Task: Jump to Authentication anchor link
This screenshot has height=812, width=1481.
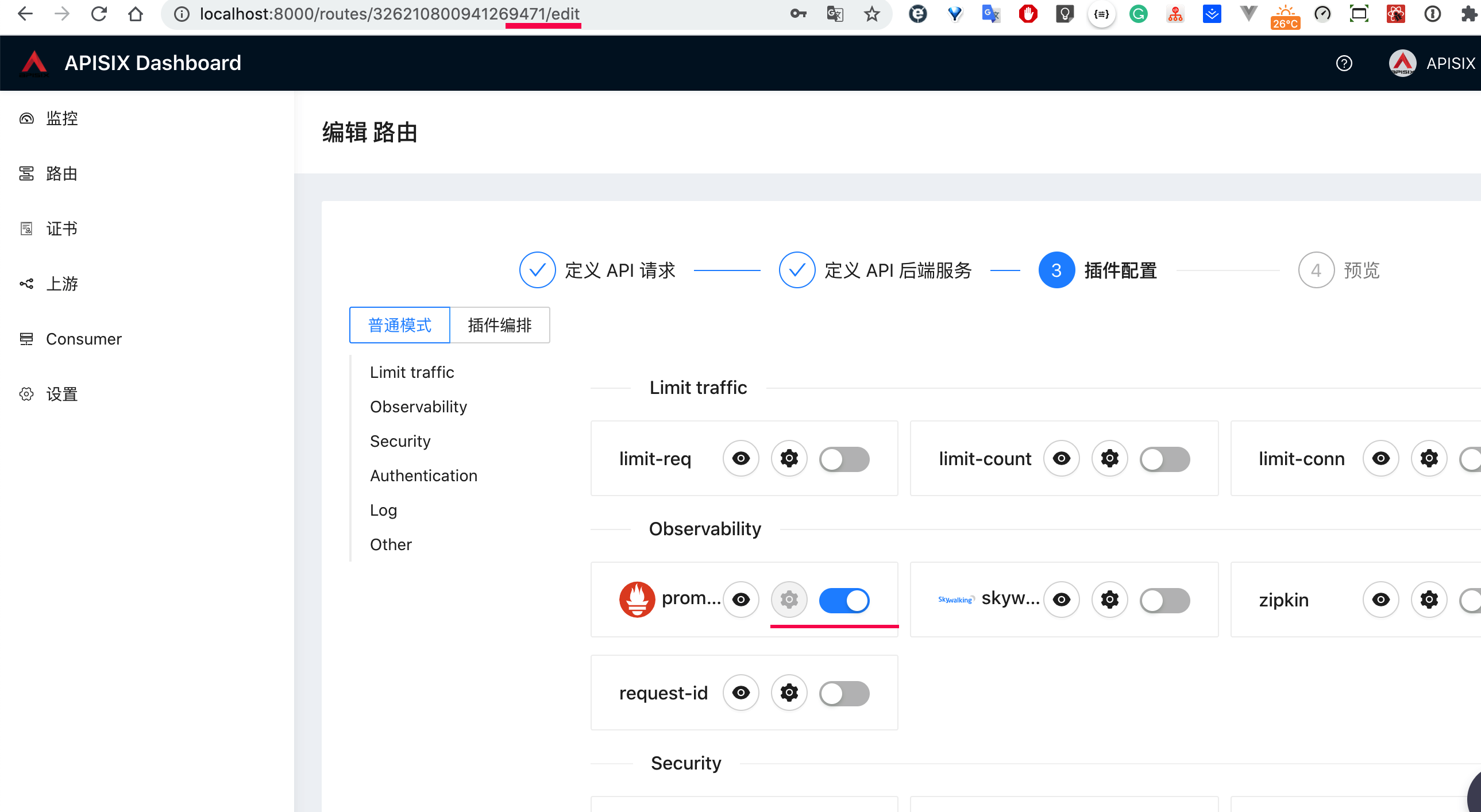Action: (x=423, y=476)
